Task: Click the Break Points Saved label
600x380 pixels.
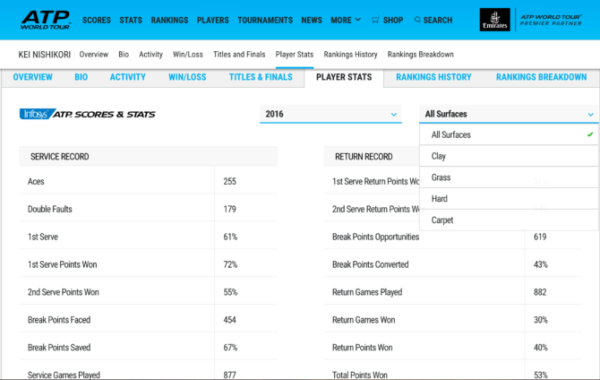Action: pyautogui.click(x=59, y=347)
